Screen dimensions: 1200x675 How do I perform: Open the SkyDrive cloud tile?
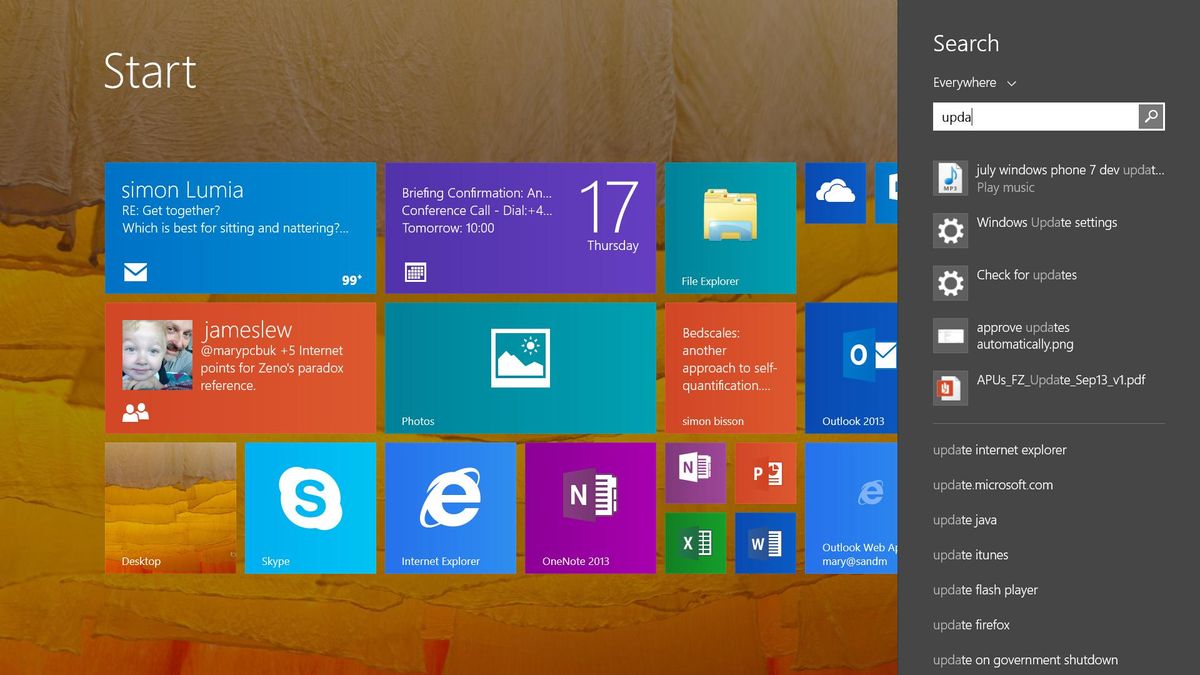pyautogui.click(x=835, y=193)
